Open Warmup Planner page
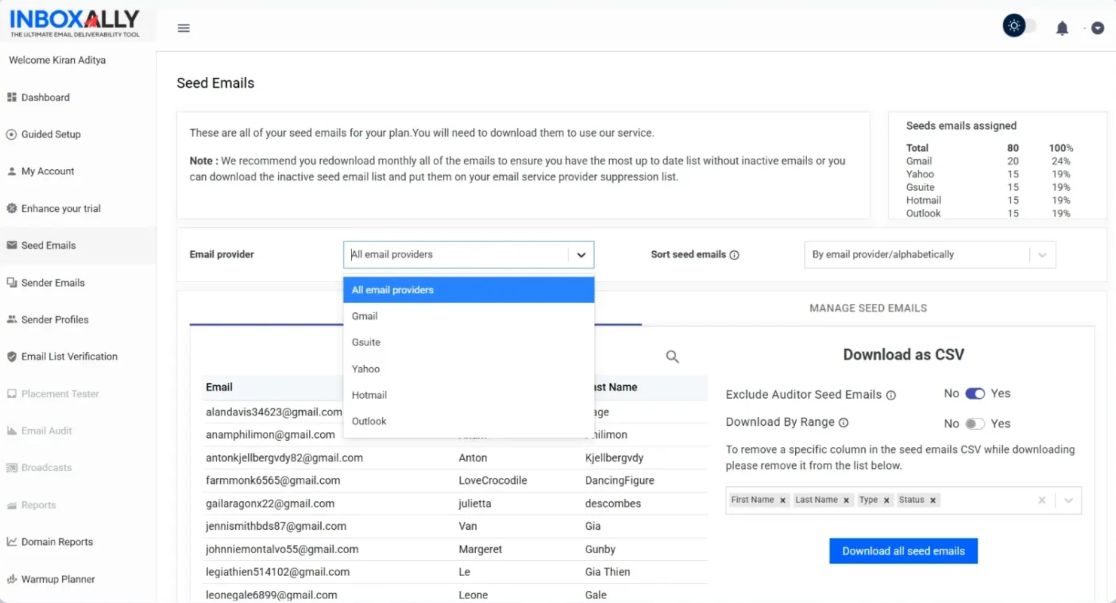1116x603 pixels. [58, 579]
